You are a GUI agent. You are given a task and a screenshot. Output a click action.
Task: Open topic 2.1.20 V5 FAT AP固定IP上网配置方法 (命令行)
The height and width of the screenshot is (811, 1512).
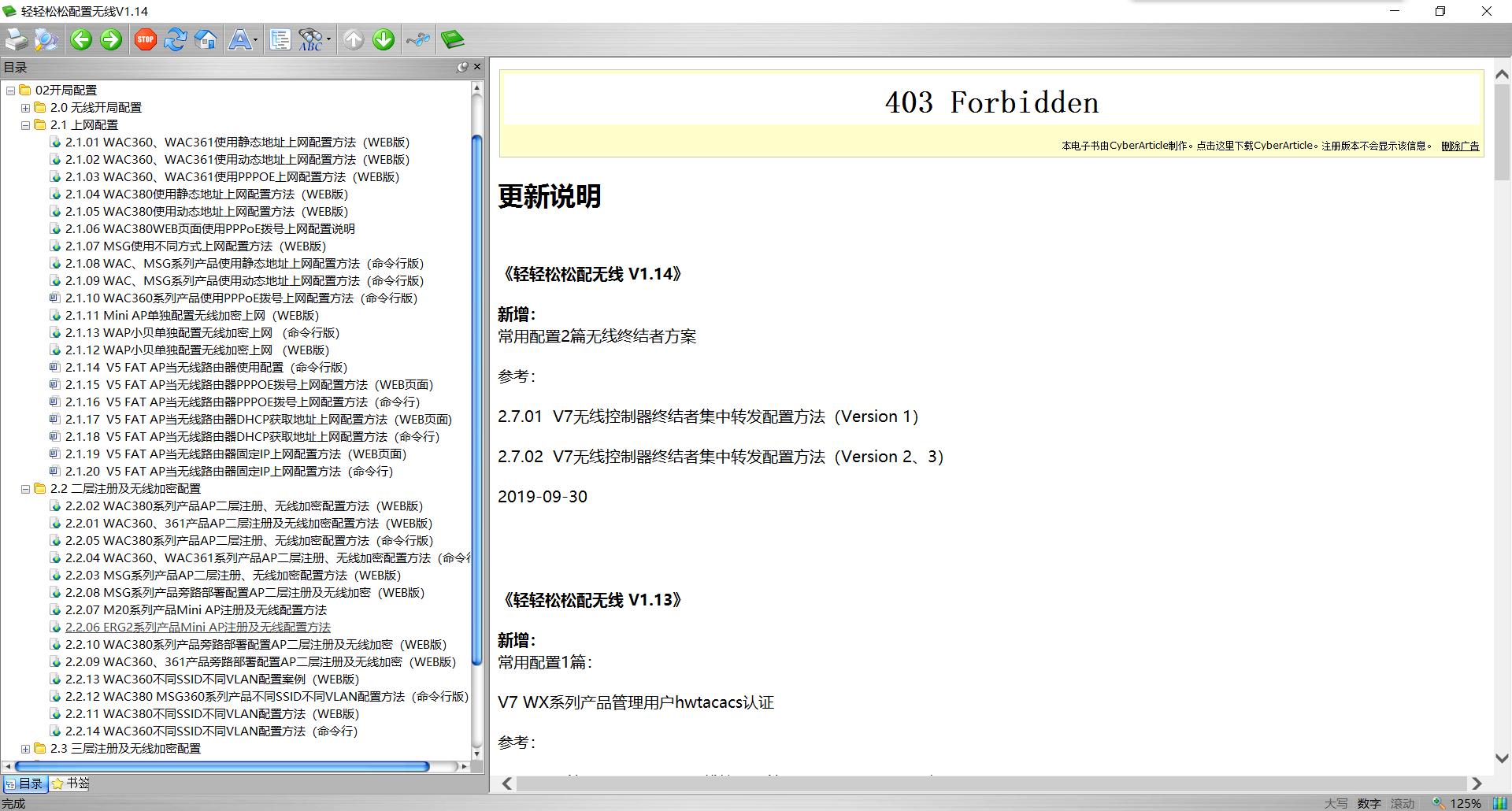(x=229, y=472)
